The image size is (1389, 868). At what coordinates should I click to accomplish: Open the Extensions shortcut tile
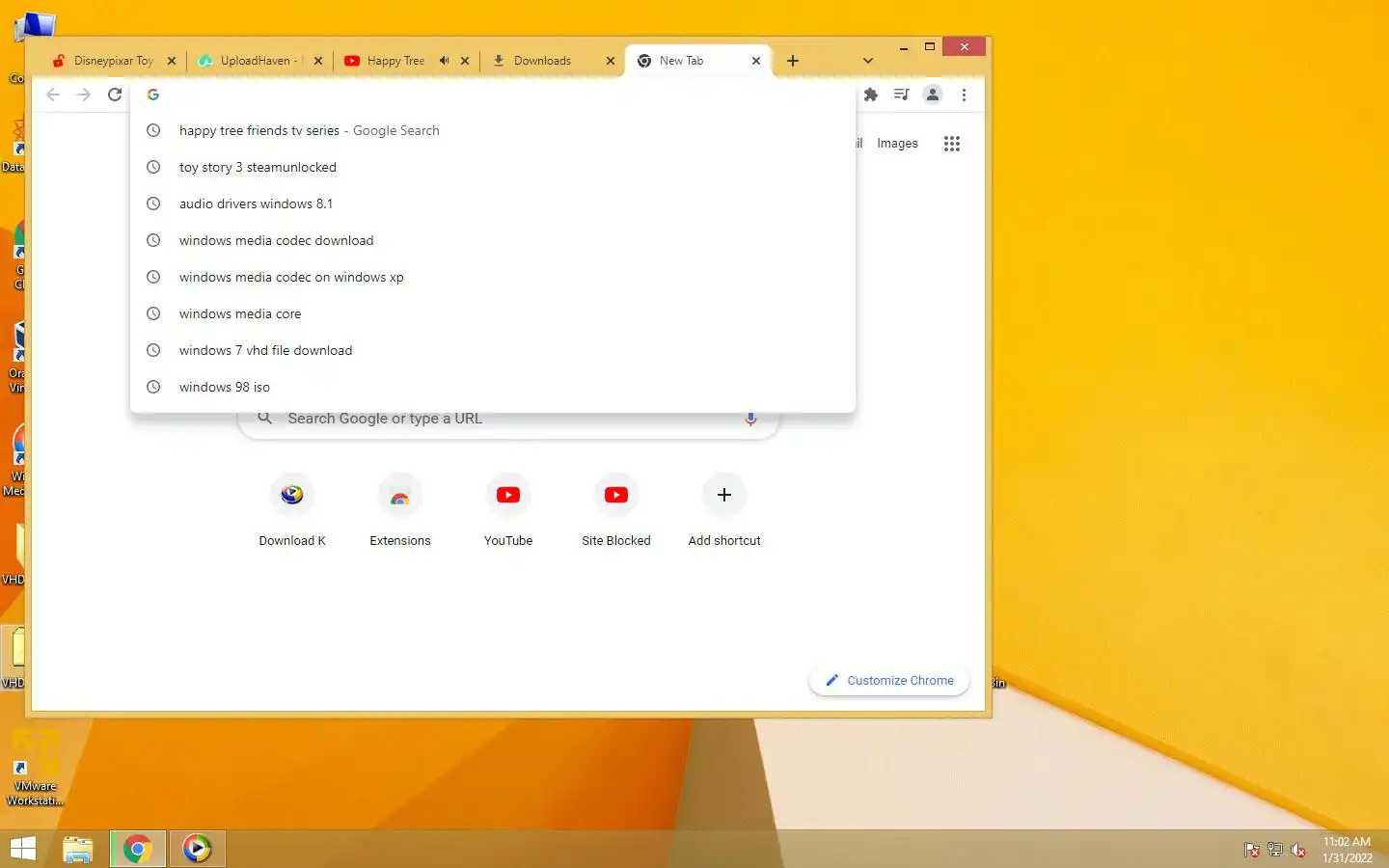click(400, 510)
